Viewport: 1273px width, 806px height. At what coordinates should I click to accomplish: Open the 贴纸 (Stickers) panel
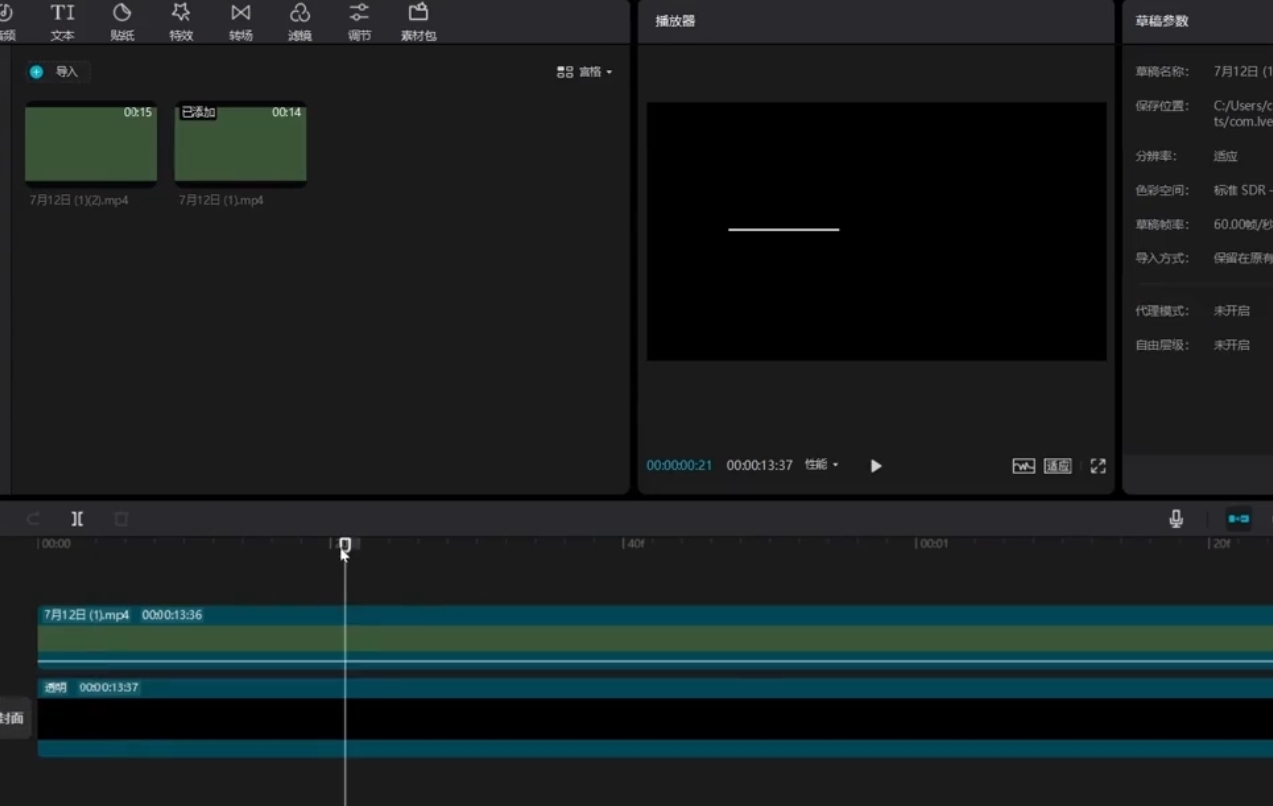point(122,22)
